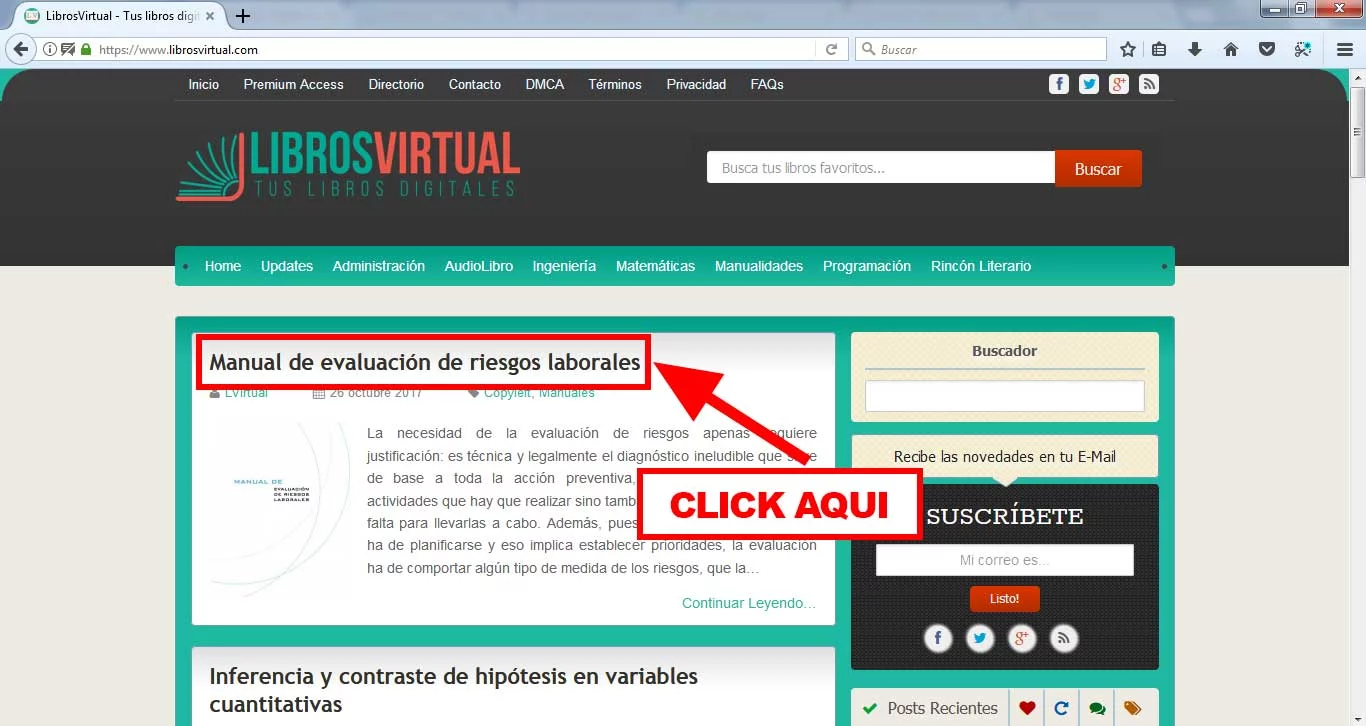Click RSS round icon under Suscríbete
Viewport: 1366px width, 726px height.
1064,638
